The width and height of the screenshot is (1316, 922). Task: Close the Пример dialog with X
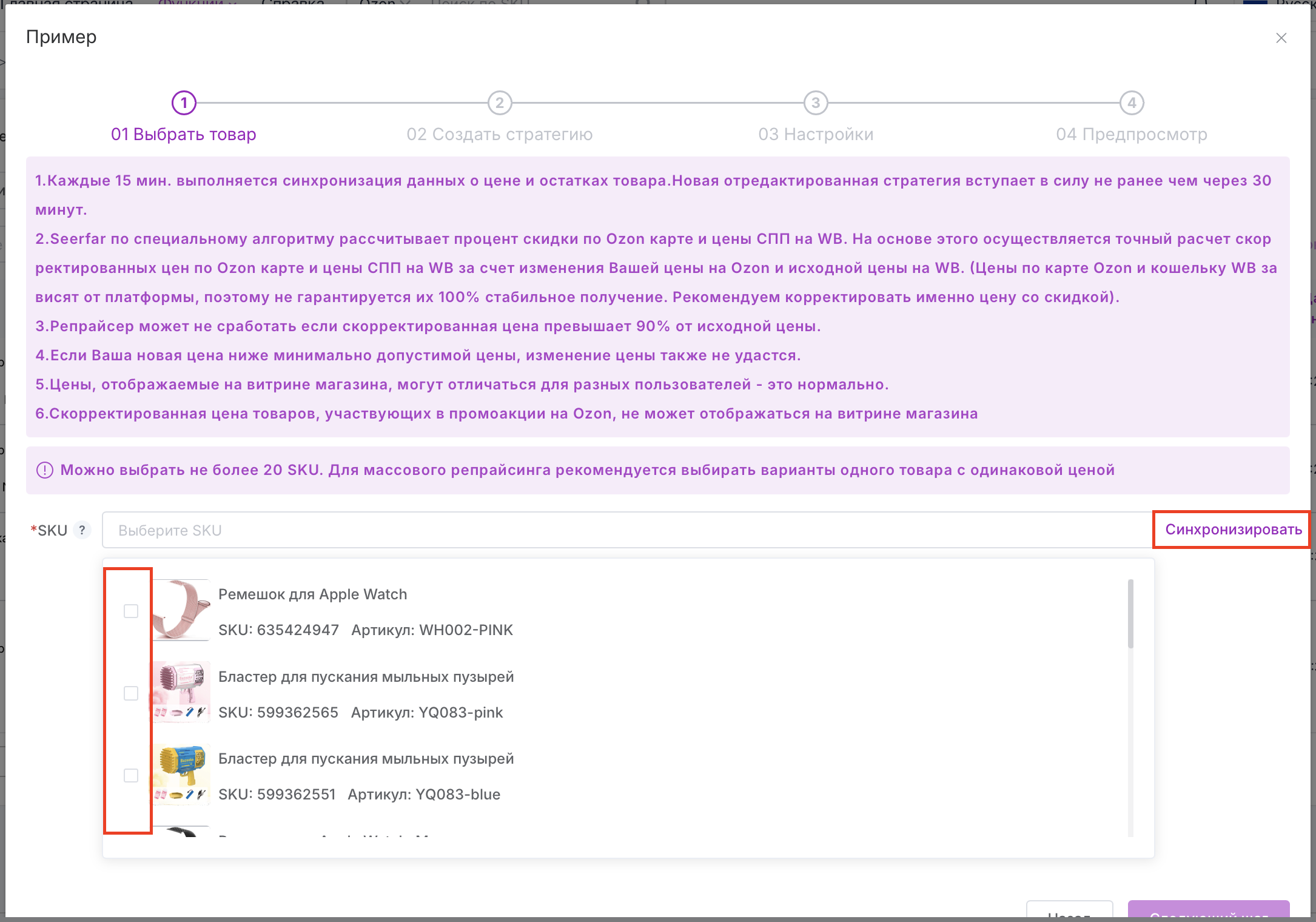pyautogui.click(x=1281, y=38)
